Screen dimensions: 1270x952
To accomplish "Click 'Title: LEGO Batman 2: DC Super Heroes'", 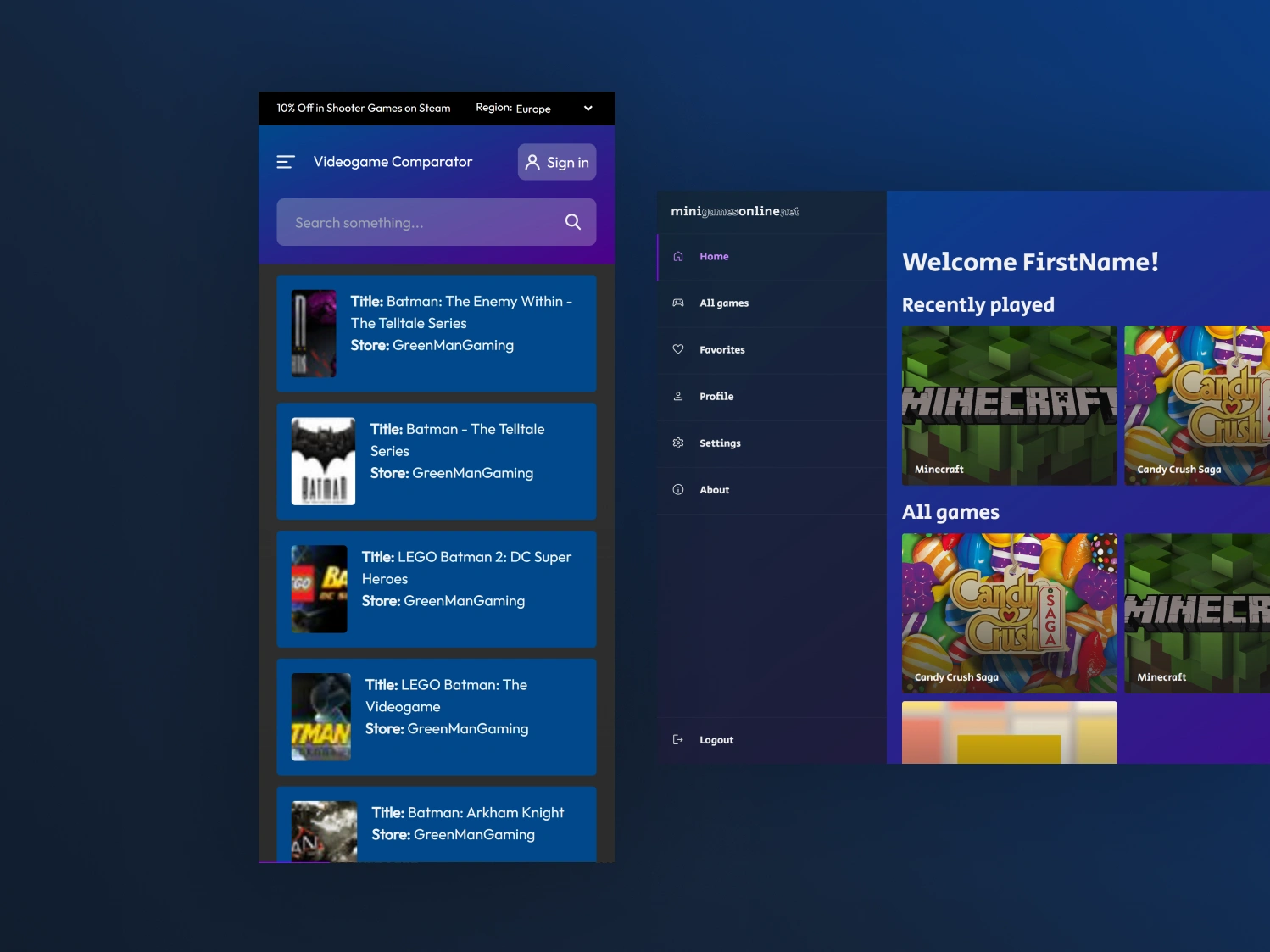I will pos(466,568).
